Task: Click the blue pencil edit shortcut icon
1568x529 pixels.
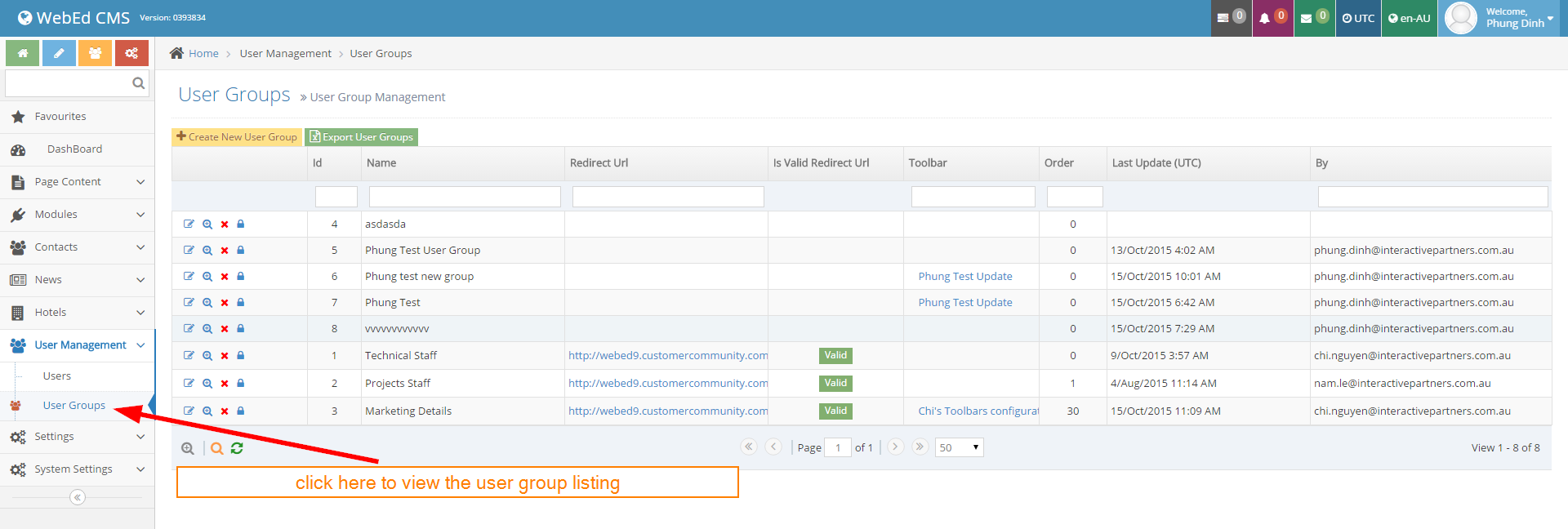Action: (59, 53)
